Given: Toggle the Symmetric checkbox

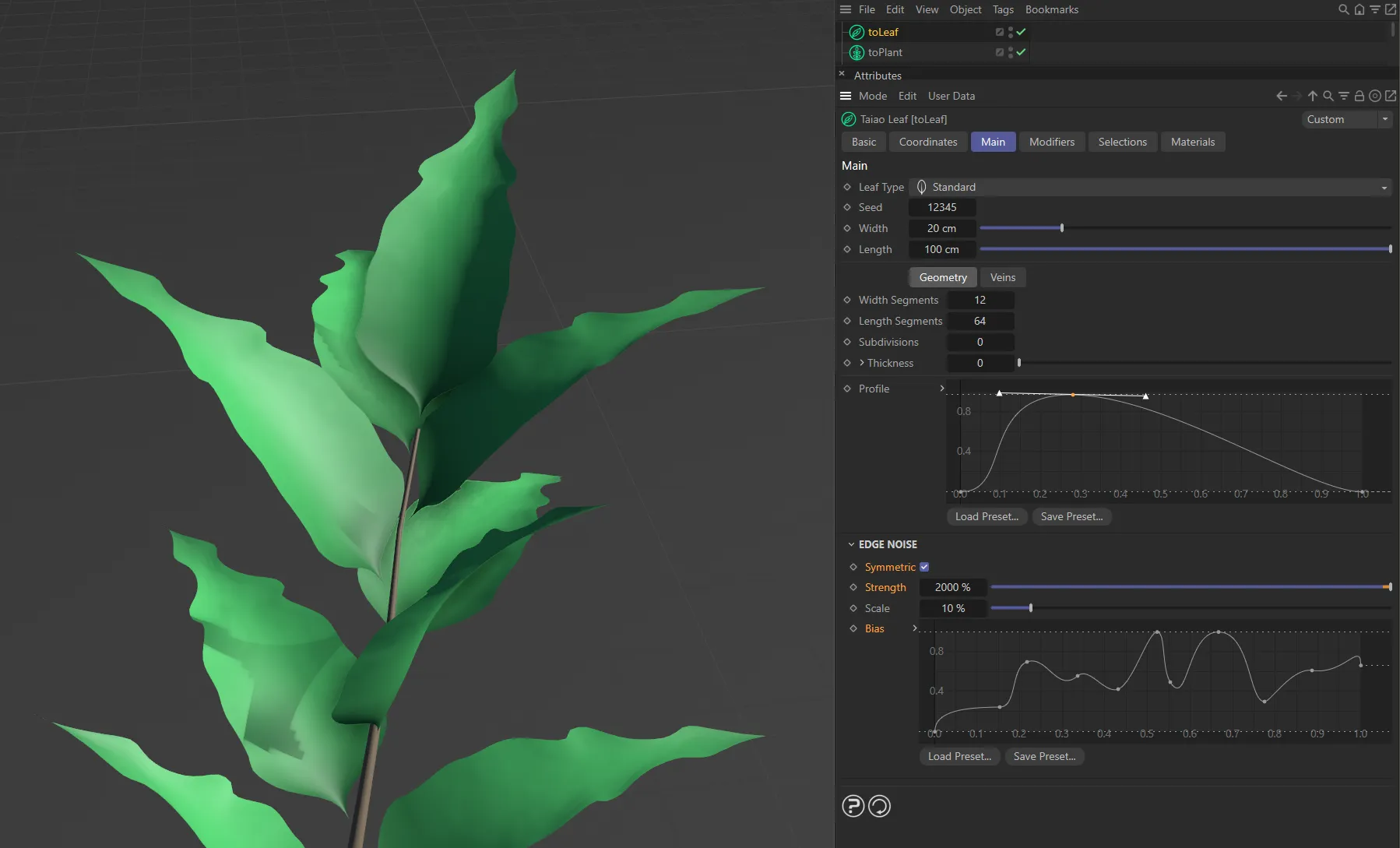Looking at the screenshot, I should click(923, 566).
